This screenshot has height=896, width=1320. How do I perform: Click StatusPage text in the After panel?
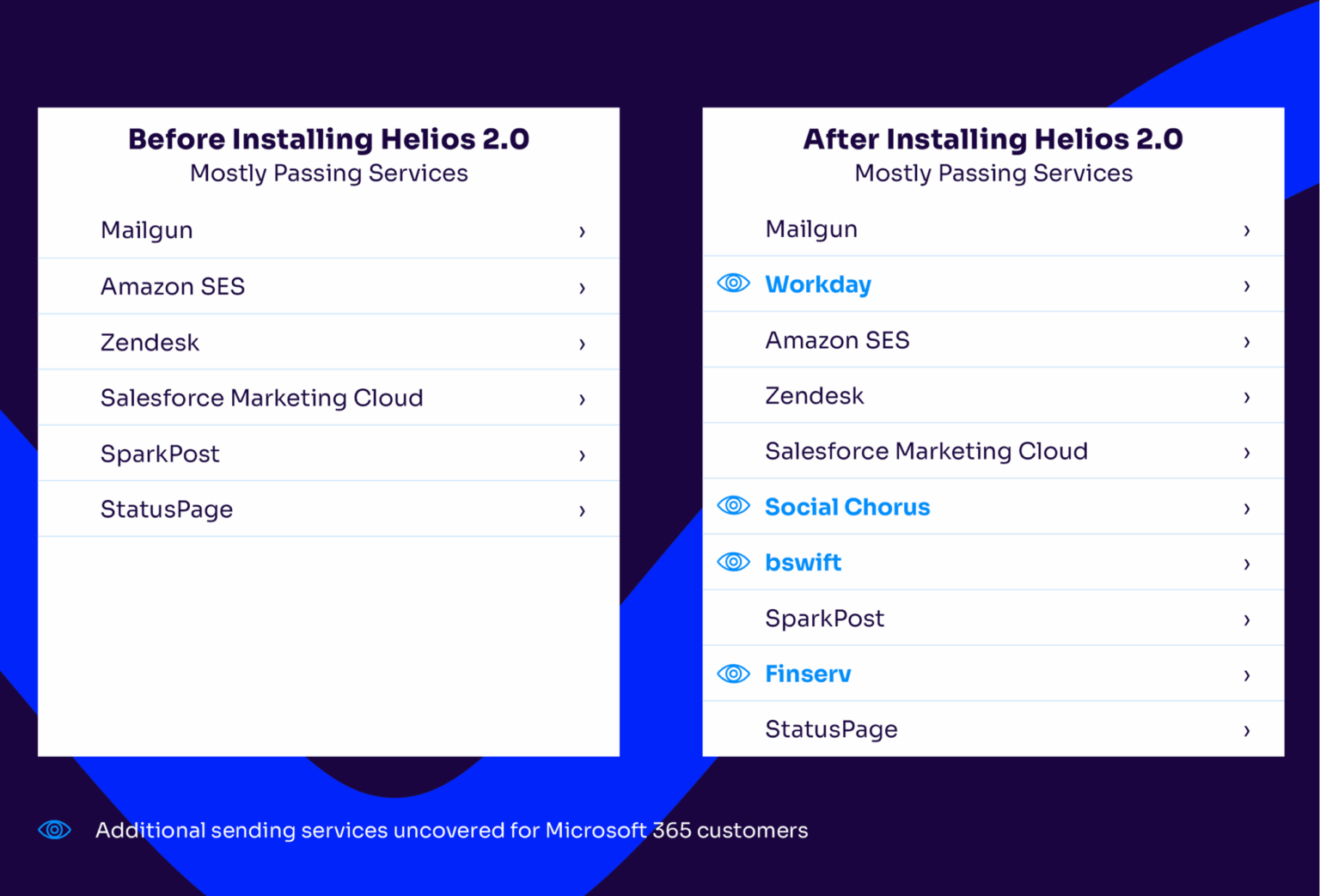coord(832,729)
